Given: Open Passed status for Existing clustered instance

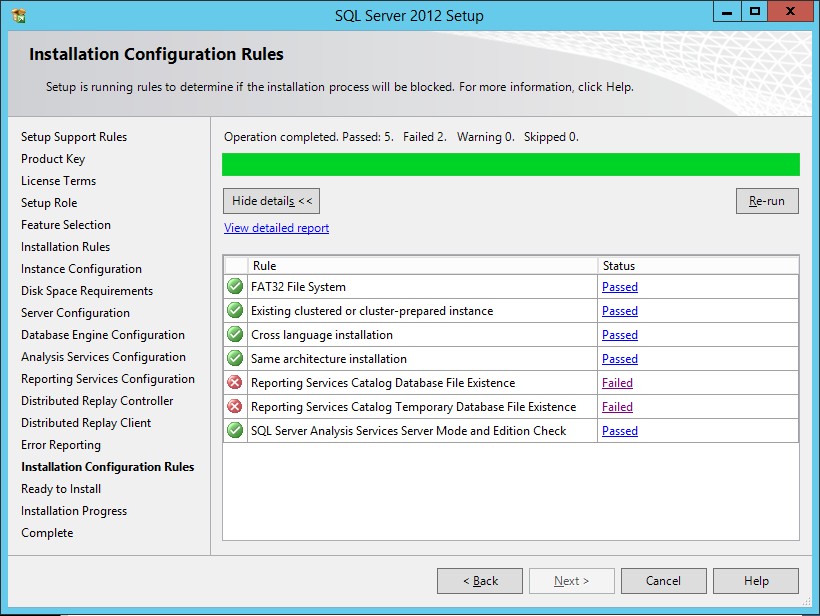Looking at the screenshot, I should tap(620, 311).
